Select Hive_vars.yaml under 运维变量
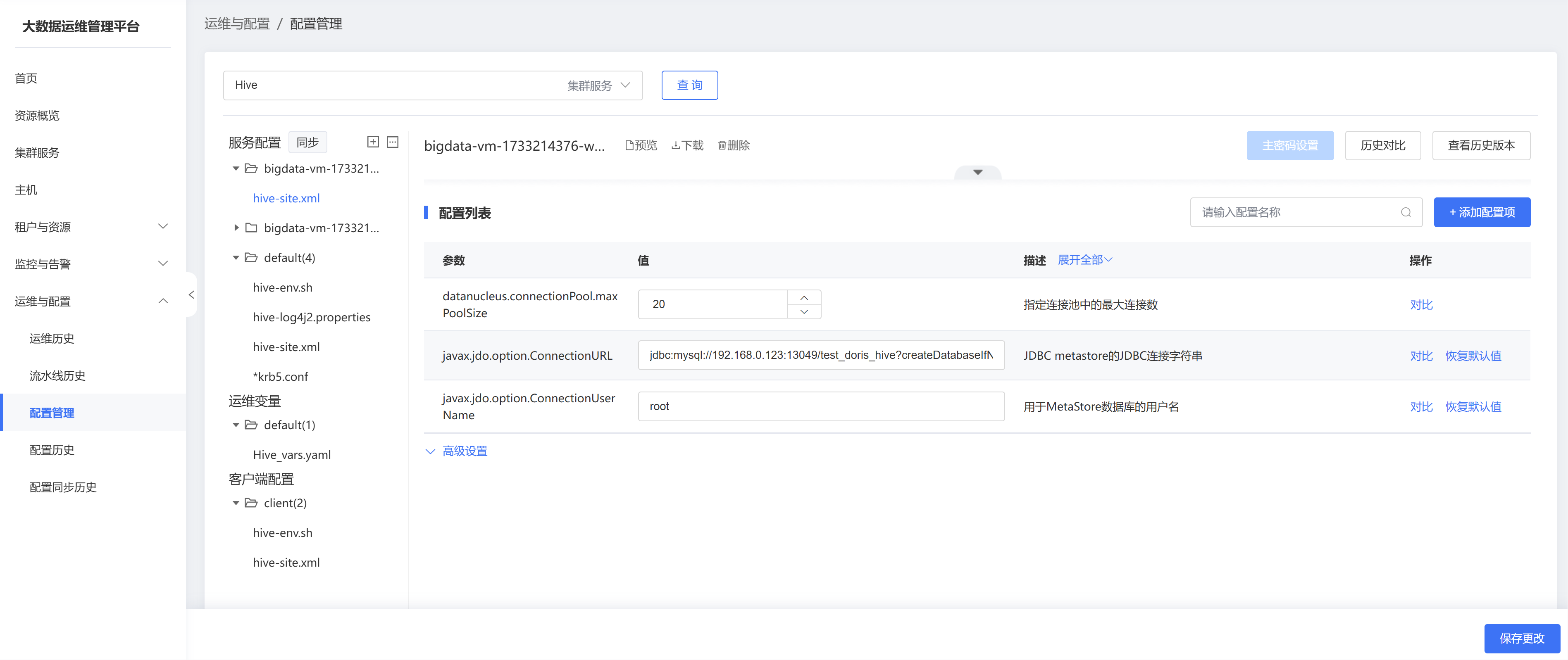The height and width of the screenshot is (660, 1568). tap(291, 455)
